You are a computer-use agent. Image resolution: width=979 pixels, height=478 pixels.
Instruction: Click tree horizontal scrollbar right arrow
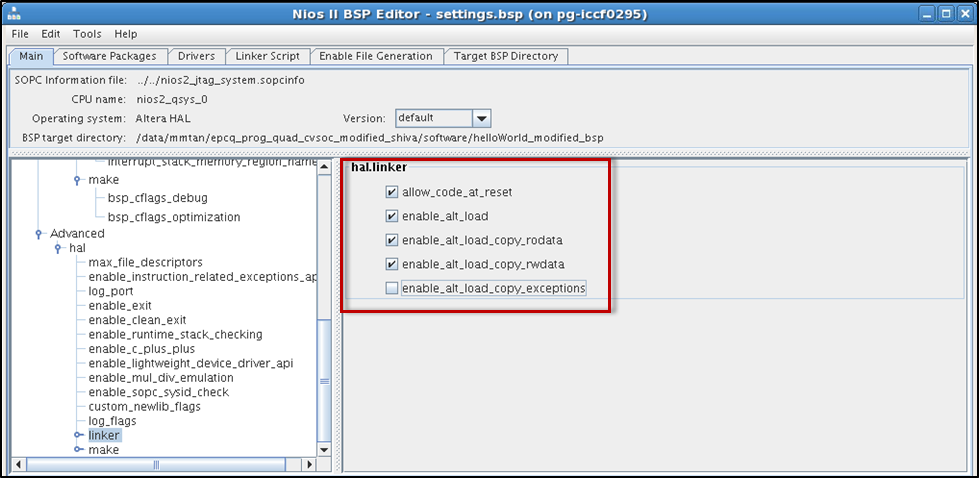pyautogui.click(x=309, y=465)
